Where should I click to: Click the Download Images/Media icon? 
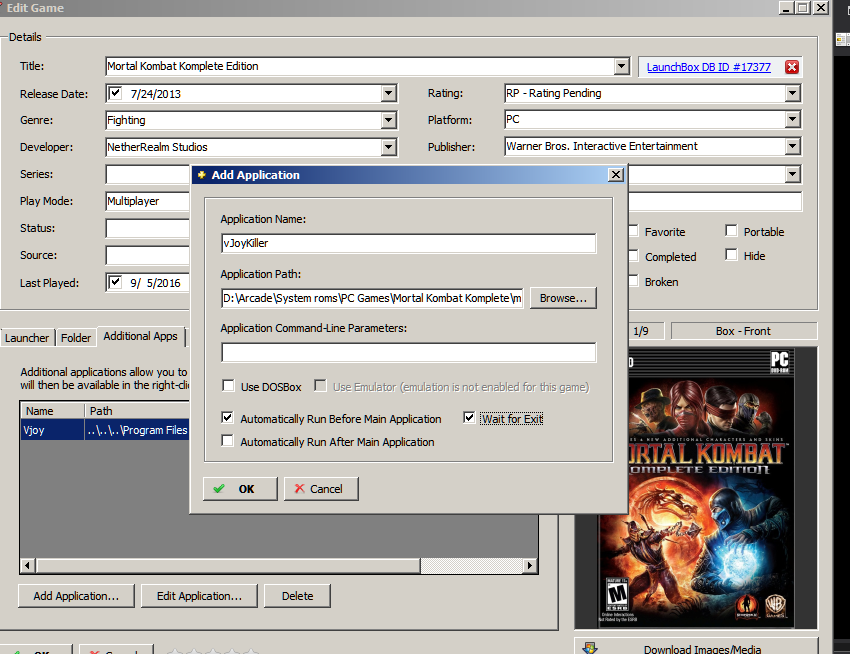tap(590, 647)
